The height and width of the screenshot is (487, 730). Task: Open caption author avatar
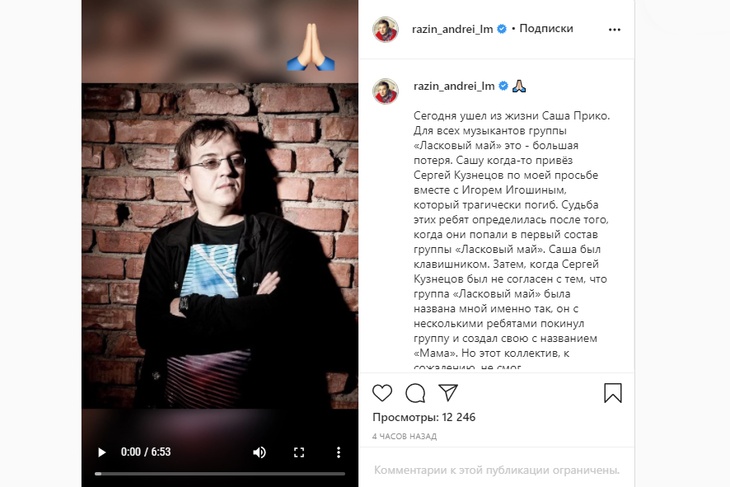tap(385, 91)
